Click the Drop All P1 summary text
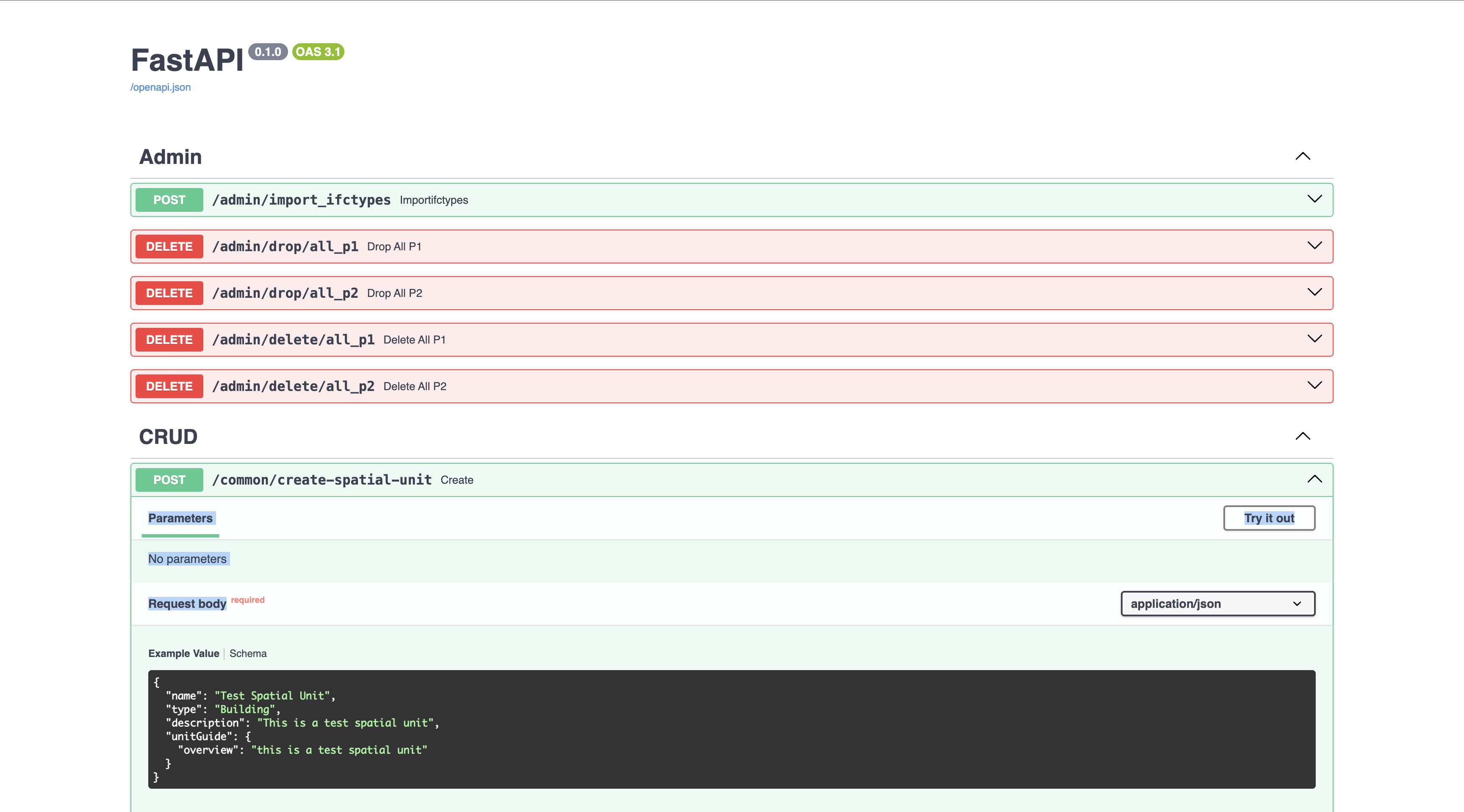Image resolution: width=1464 pixels, height=812 pixels. pos(394,247)
